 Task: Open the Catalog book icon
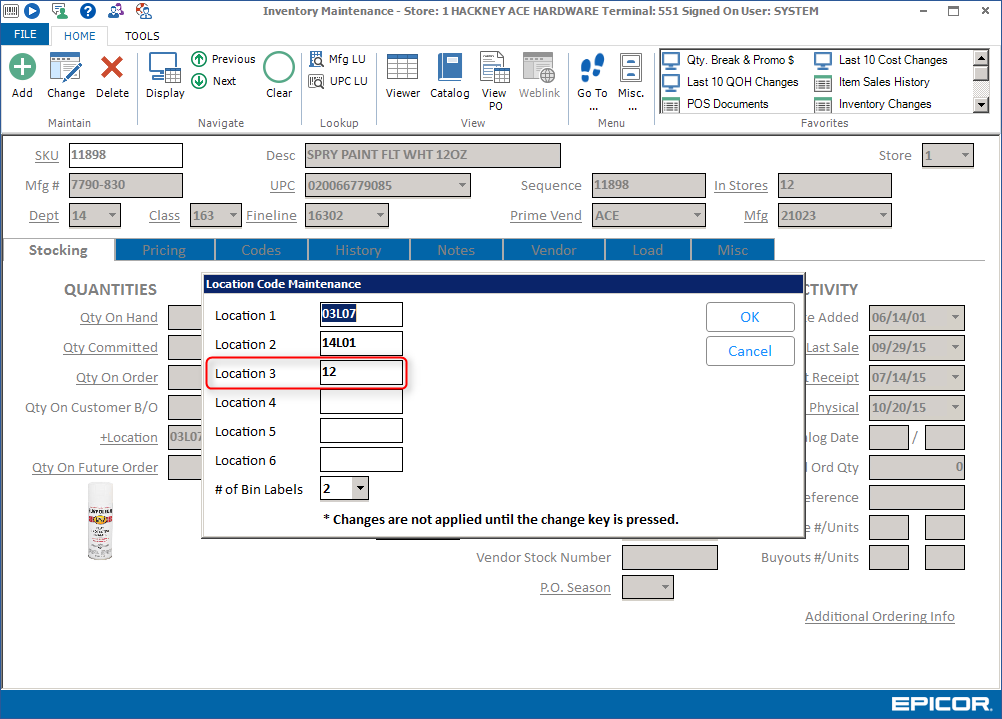(450, 67)
